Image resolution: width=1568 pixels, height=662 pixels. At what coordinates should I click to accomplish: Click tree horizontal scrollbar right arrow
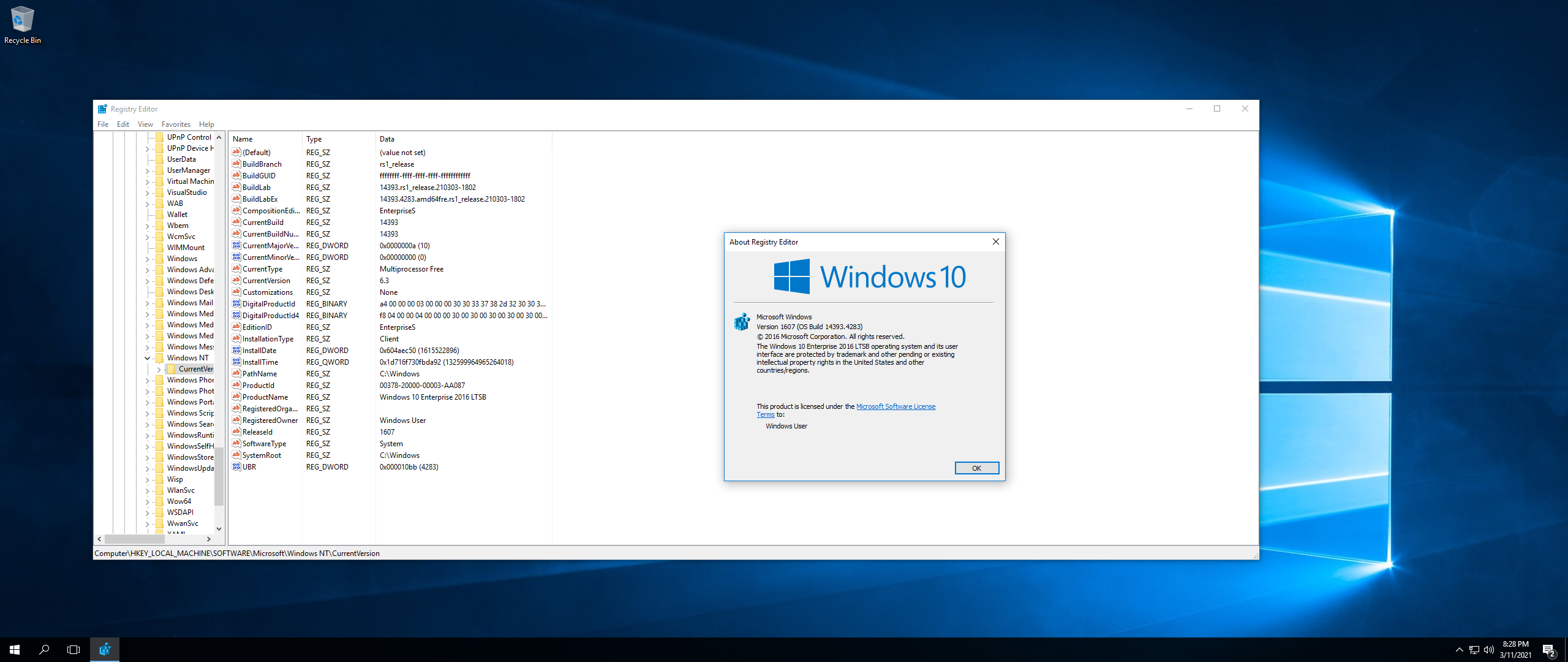pos(209,539)
